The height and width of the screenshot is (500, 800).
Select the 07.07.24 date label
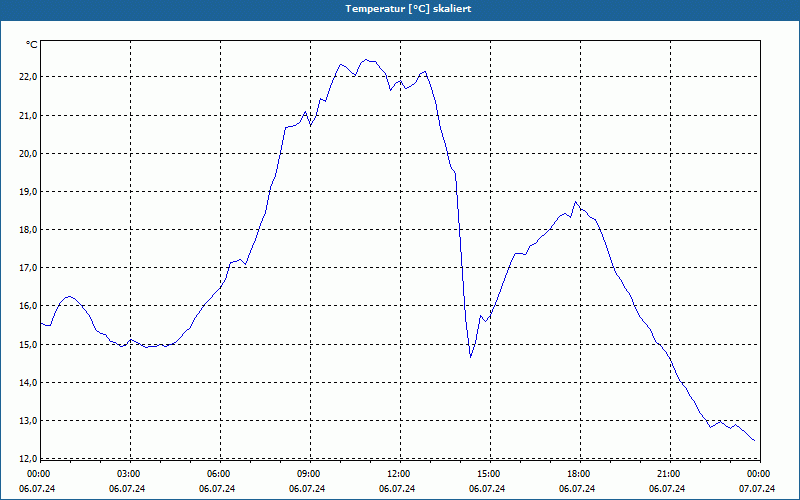(x=757, y=489)
